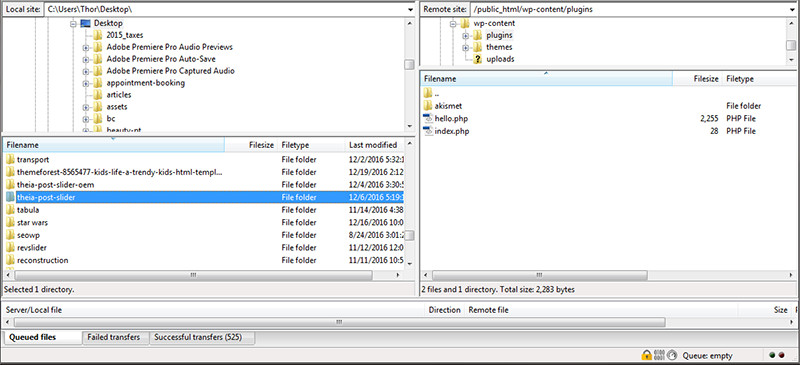Image resolution: width=800 pixels, height=365 pixels.
Task: Click the theia-post-slider-oem folder icon
Action: [x=10, y=185]
